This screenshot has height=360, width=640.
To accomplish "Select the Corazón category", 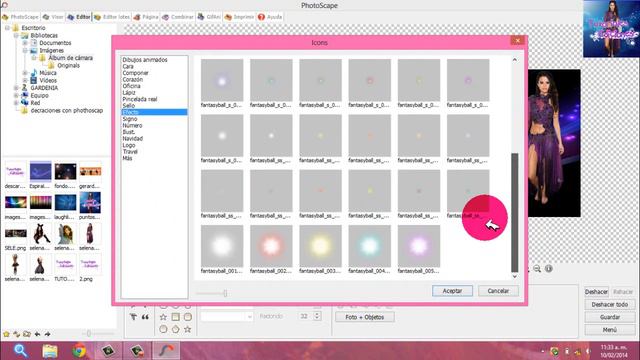I will 133,80.
